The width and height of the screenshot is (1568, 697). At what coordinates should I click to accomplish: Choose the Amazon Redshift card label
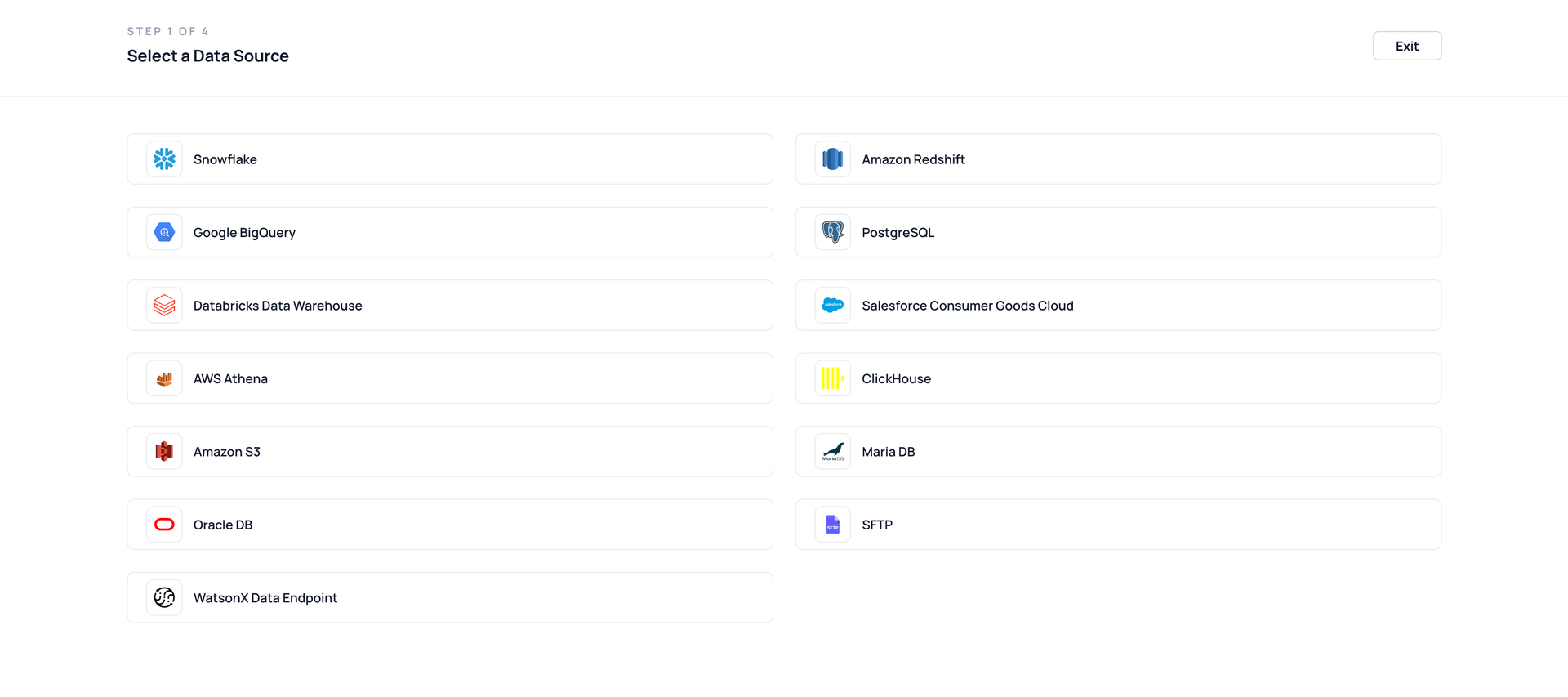[x=913, y=159]
